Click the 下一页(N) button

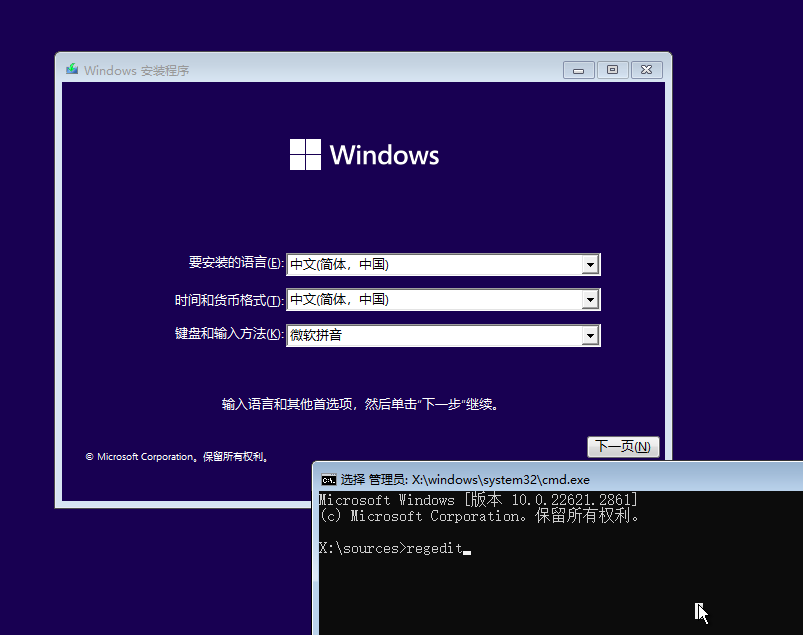(x=622, y=447)
